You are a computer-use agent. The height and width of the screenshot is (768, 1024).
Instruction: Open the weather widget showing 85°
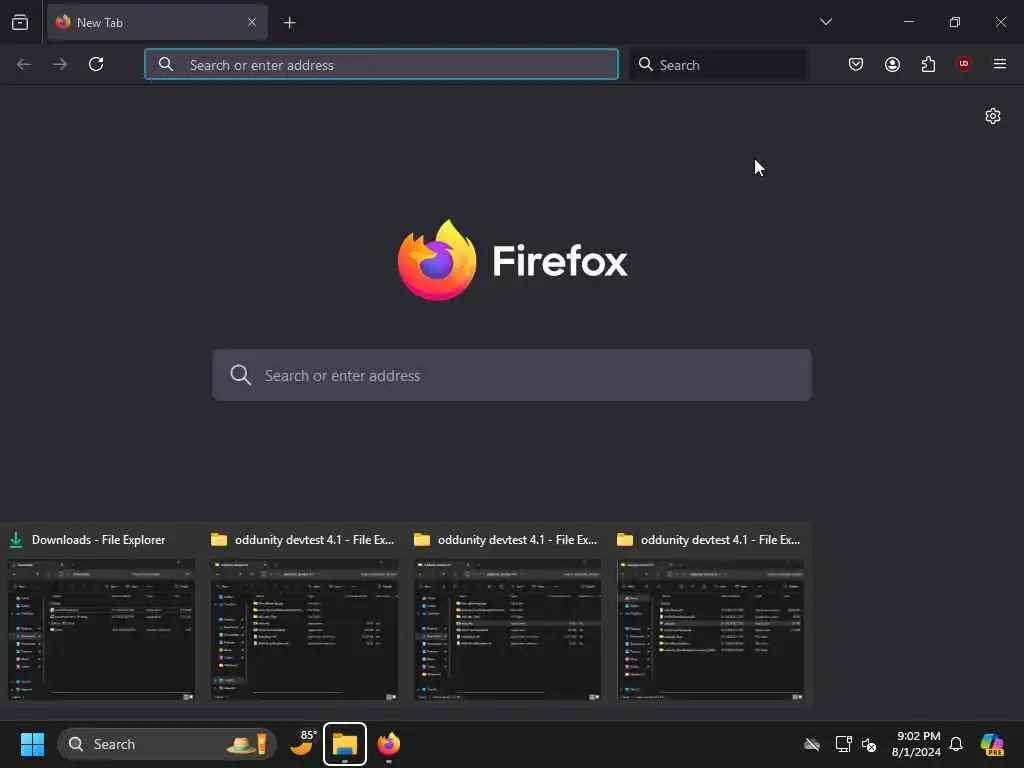[302, 743]
